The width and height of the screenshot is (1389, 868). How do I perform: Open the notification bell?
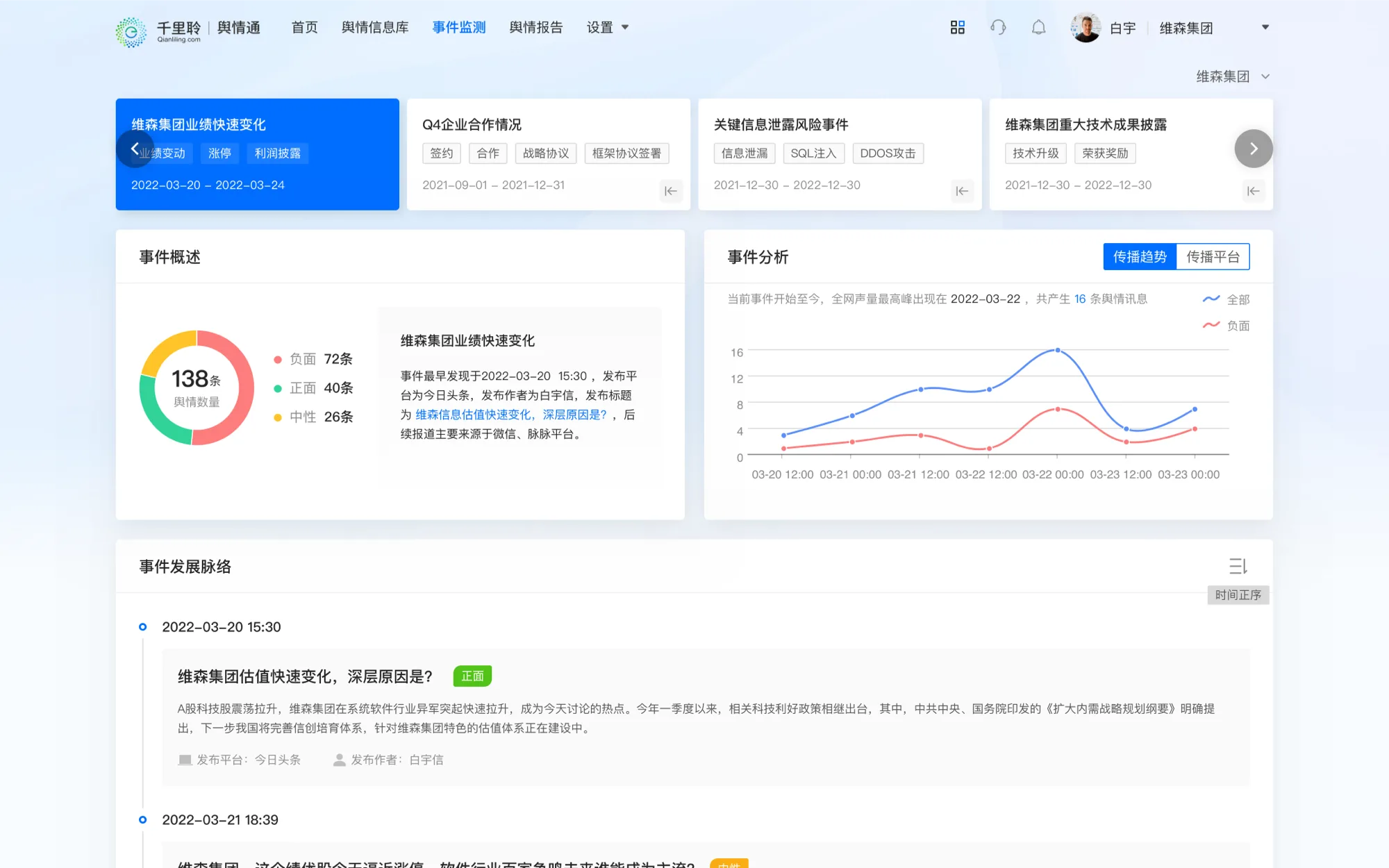[1038, 27]
